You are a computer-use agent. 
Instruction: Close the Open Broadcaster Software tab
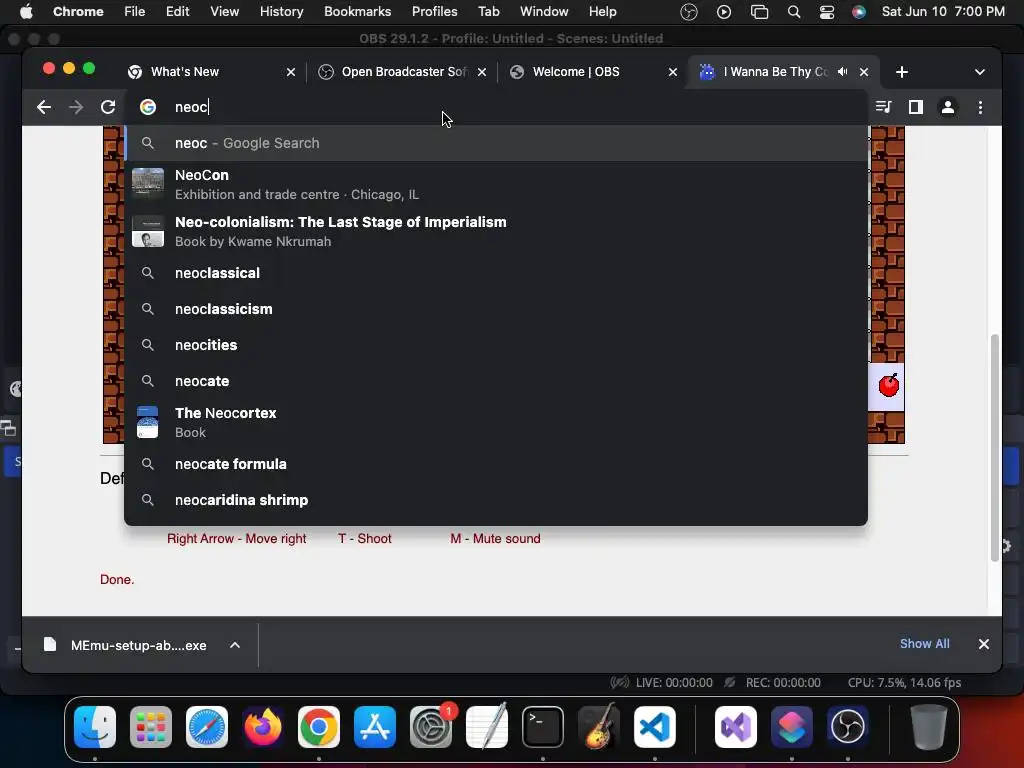pos(481,72)
